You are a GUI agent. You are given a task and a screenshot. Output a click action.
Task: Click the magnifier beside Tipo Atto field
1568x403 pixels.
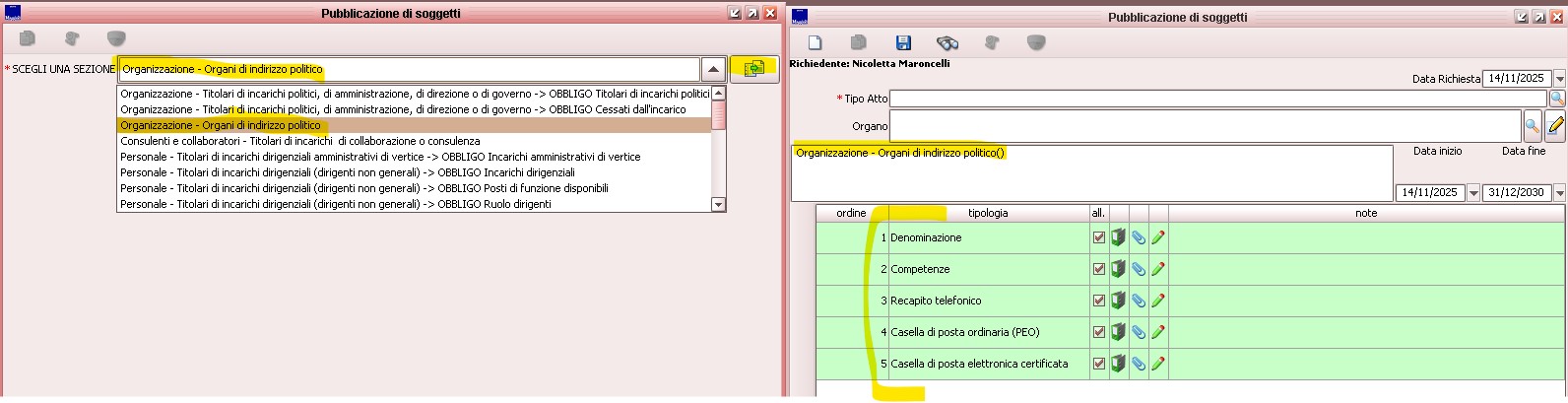coord(1557,99)
